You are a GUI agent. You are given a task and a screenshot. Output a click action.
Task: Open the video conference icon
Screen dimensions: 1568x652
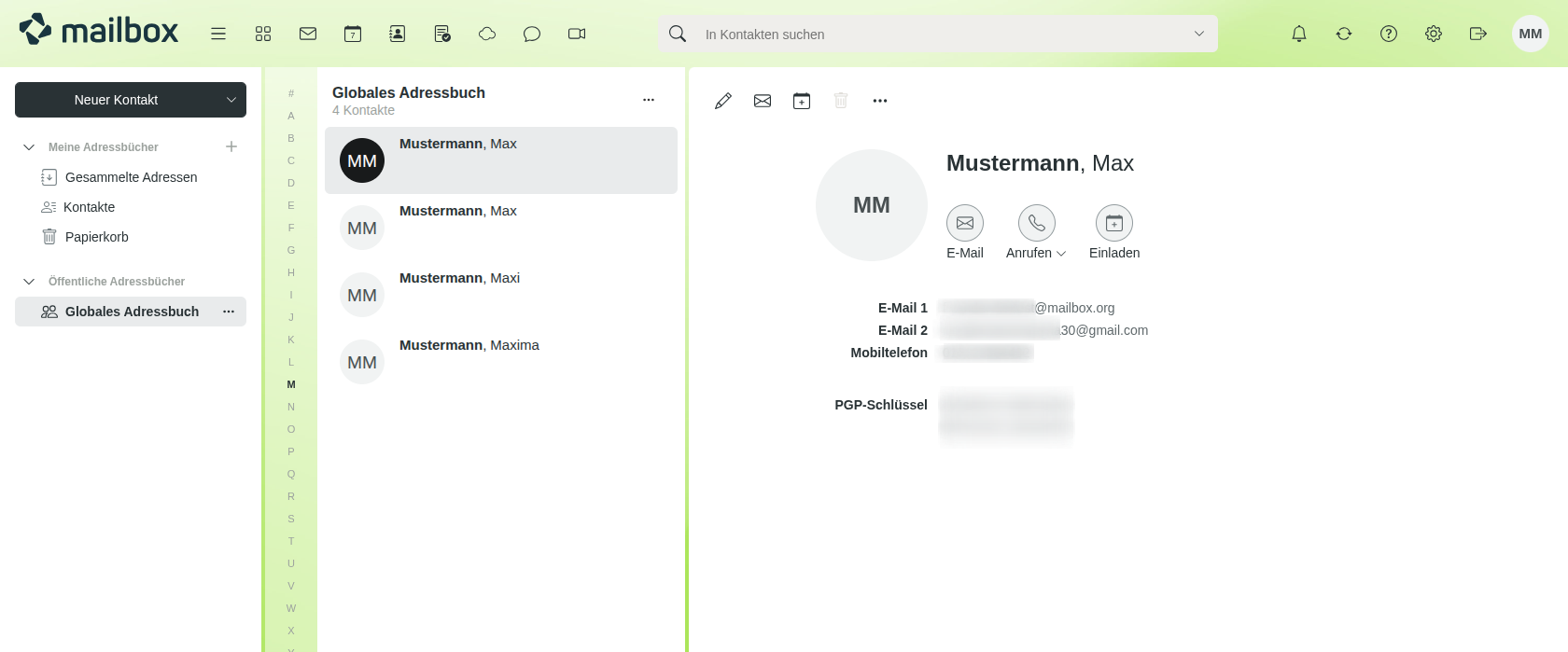(577, 34)
